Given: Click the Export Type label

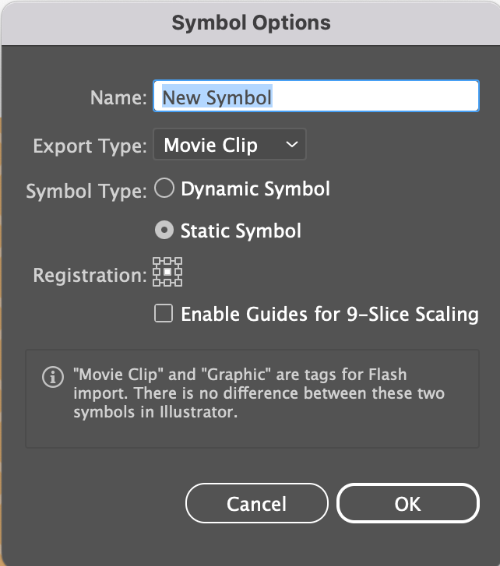Looking at the screenshot, I should tap(90, 146).
